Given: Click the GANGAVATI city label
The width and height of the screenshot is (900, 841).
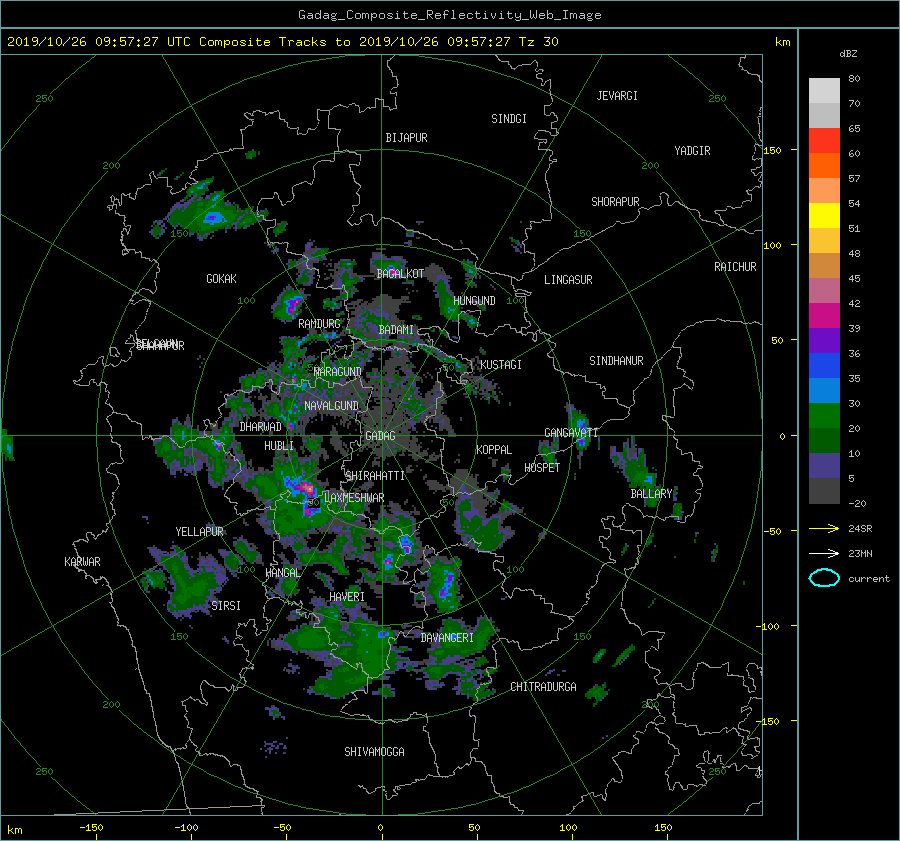Looking at the screenshot, I should click(x=571, y=433).
